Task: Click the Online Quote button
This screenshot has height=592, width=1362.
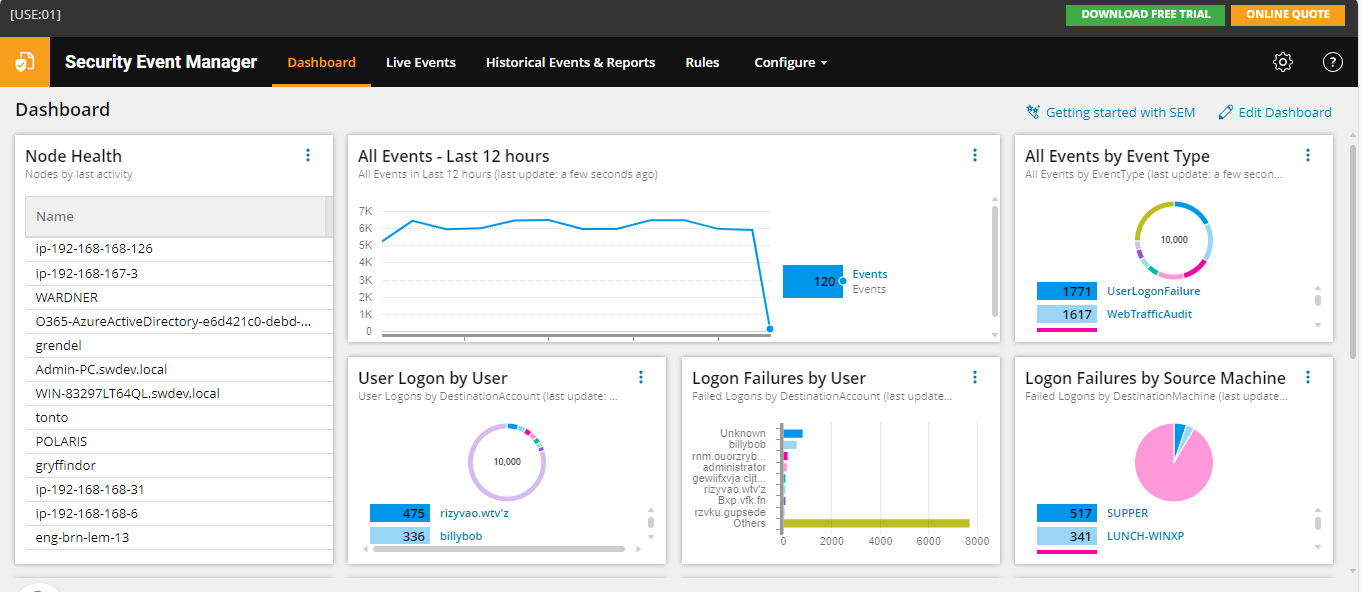Action: (1288, 14)
